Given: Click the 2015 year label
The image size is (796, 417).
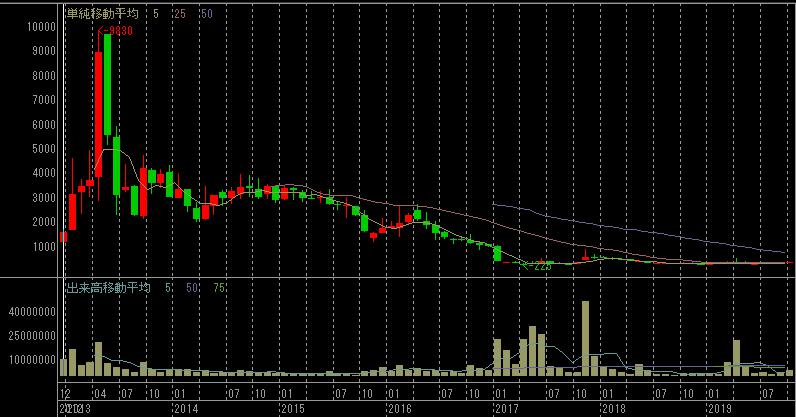Looking at the screenshot, I should (292, 409).
